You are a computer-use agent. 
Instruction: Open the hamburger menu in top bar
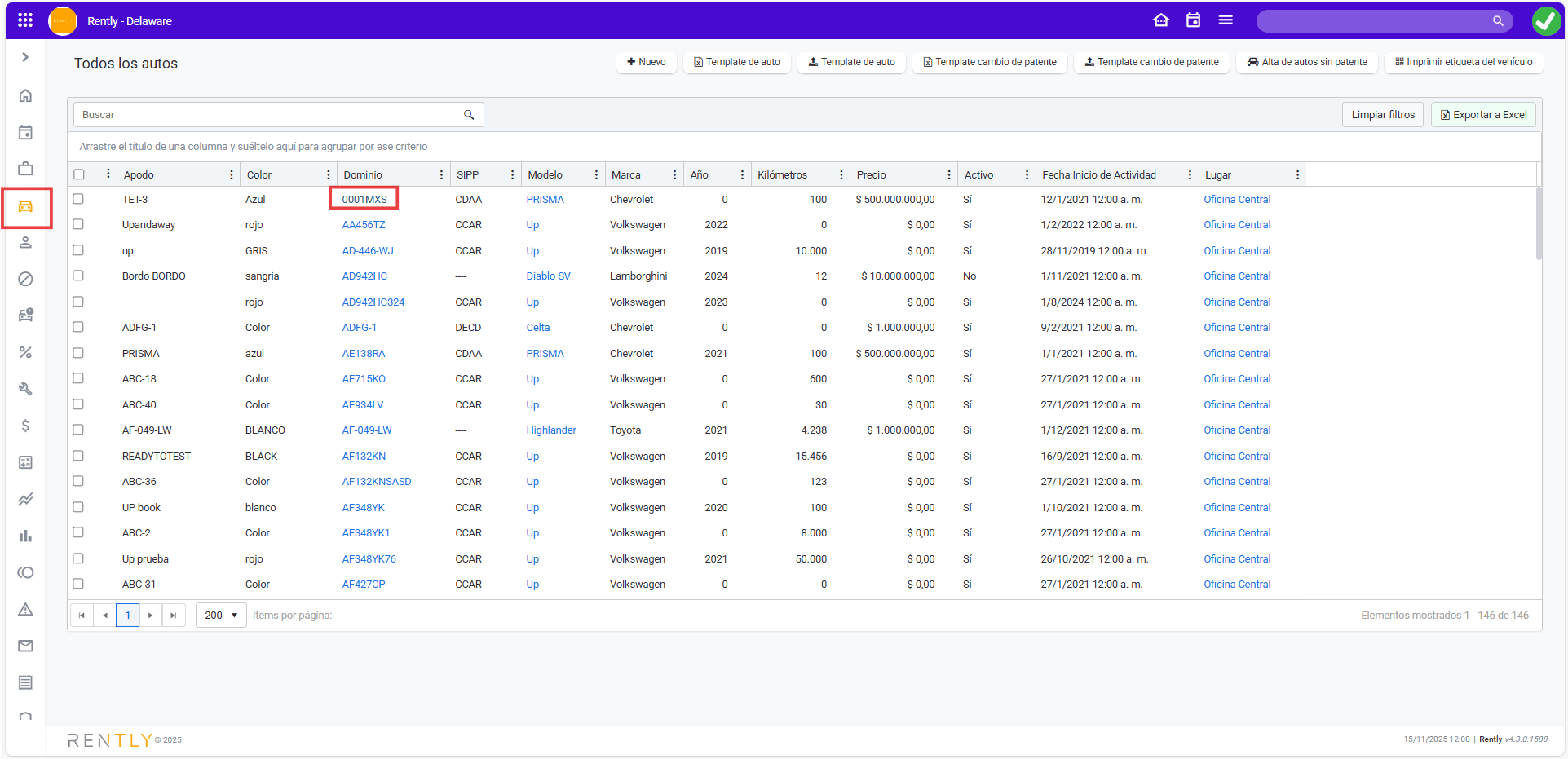(x=1226, y=20)
